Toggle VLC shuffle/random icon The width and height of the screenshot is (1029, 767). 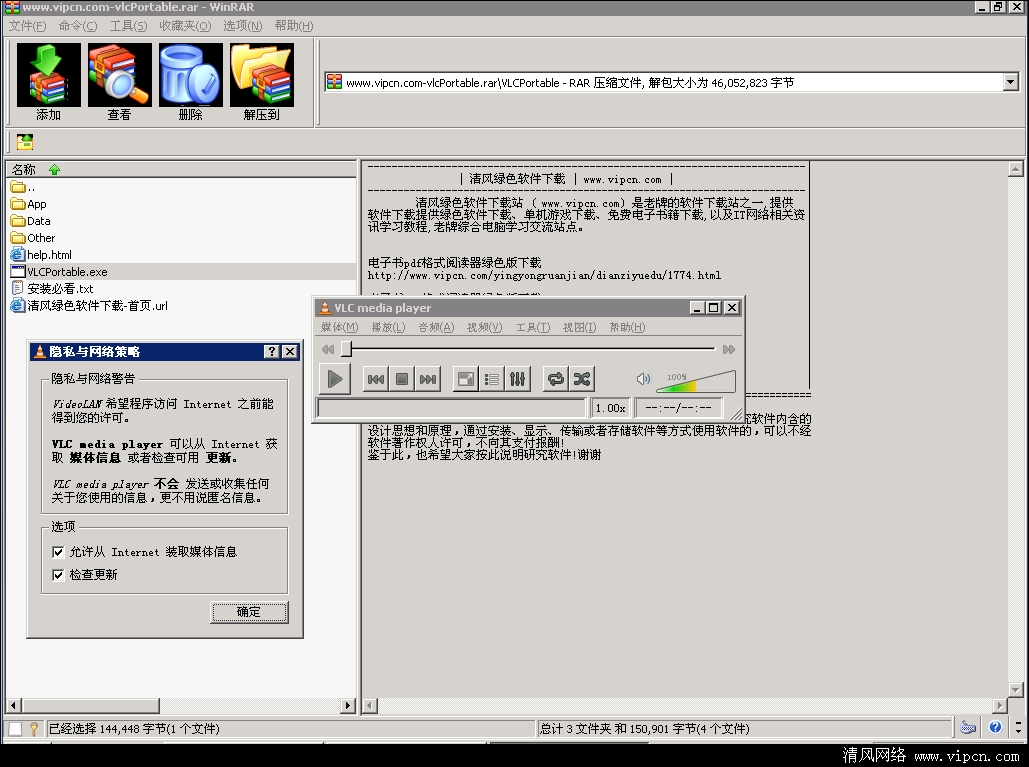581,379
